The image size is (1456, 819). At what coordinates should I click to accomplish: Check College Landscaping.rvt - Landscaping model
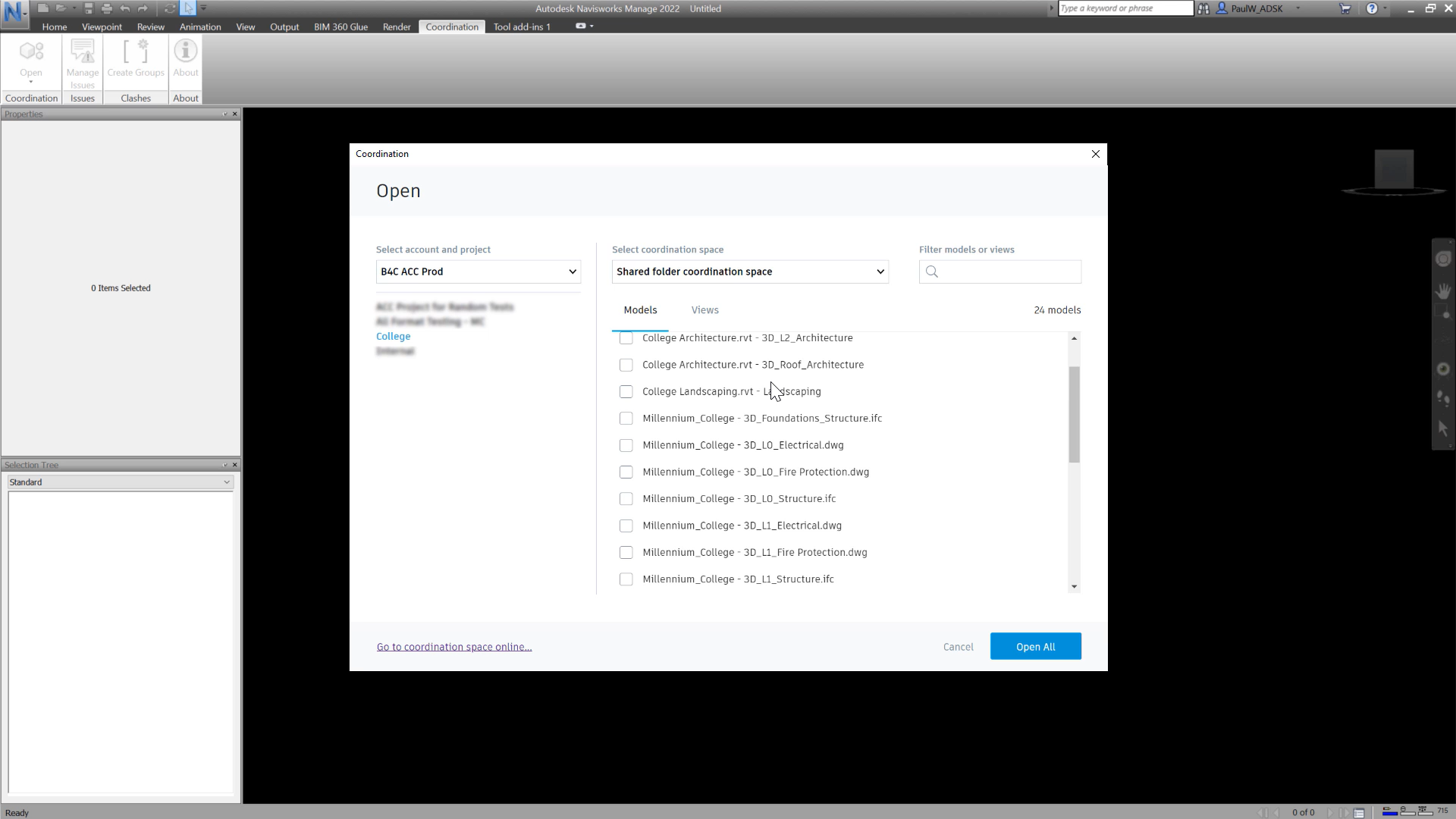[x=626, y=392]
